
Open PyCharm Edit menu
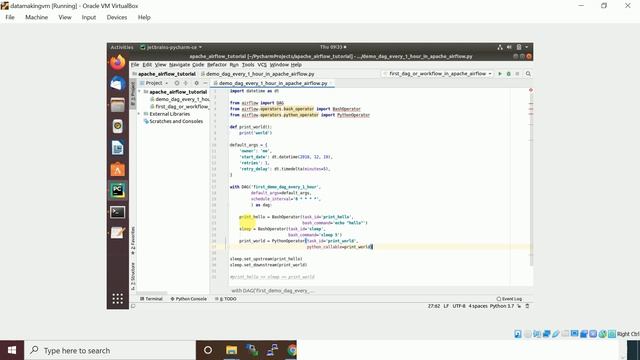(147, 65)
